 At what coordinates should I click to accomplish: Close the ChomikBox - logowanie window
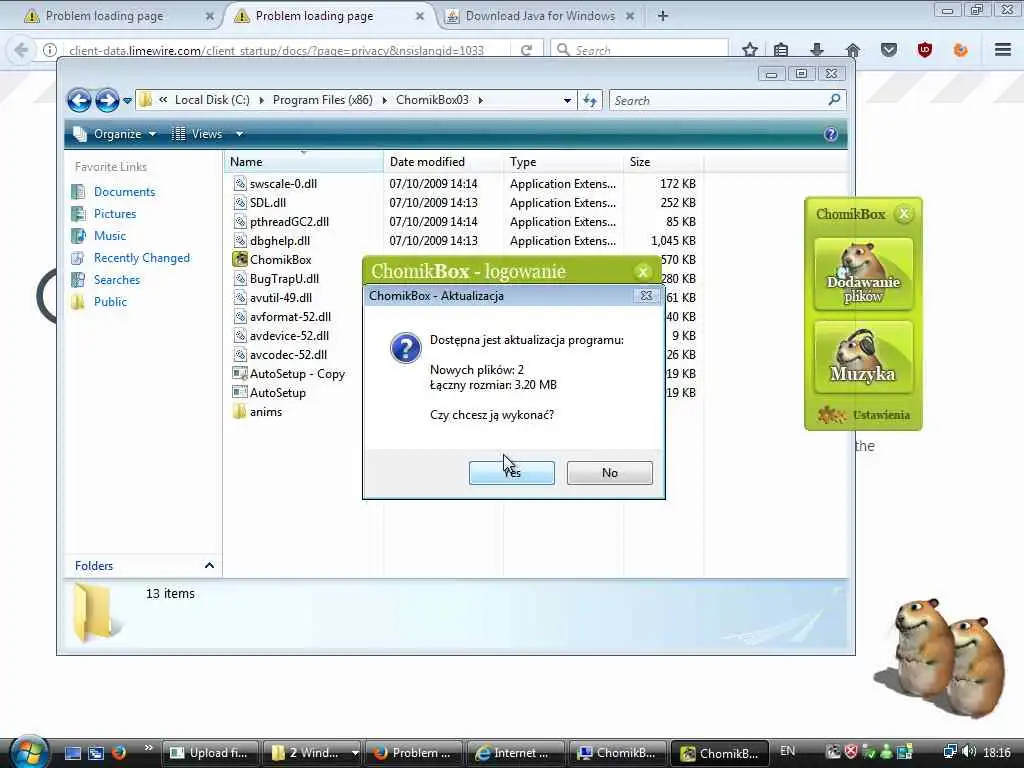pyautogui.click(x=643, y=272)
